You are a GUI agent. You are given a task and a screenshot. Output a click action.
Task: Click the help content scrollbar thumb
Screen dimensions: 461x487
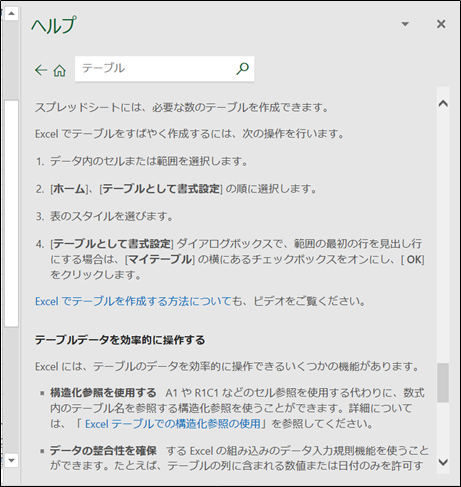pos(443,383)
